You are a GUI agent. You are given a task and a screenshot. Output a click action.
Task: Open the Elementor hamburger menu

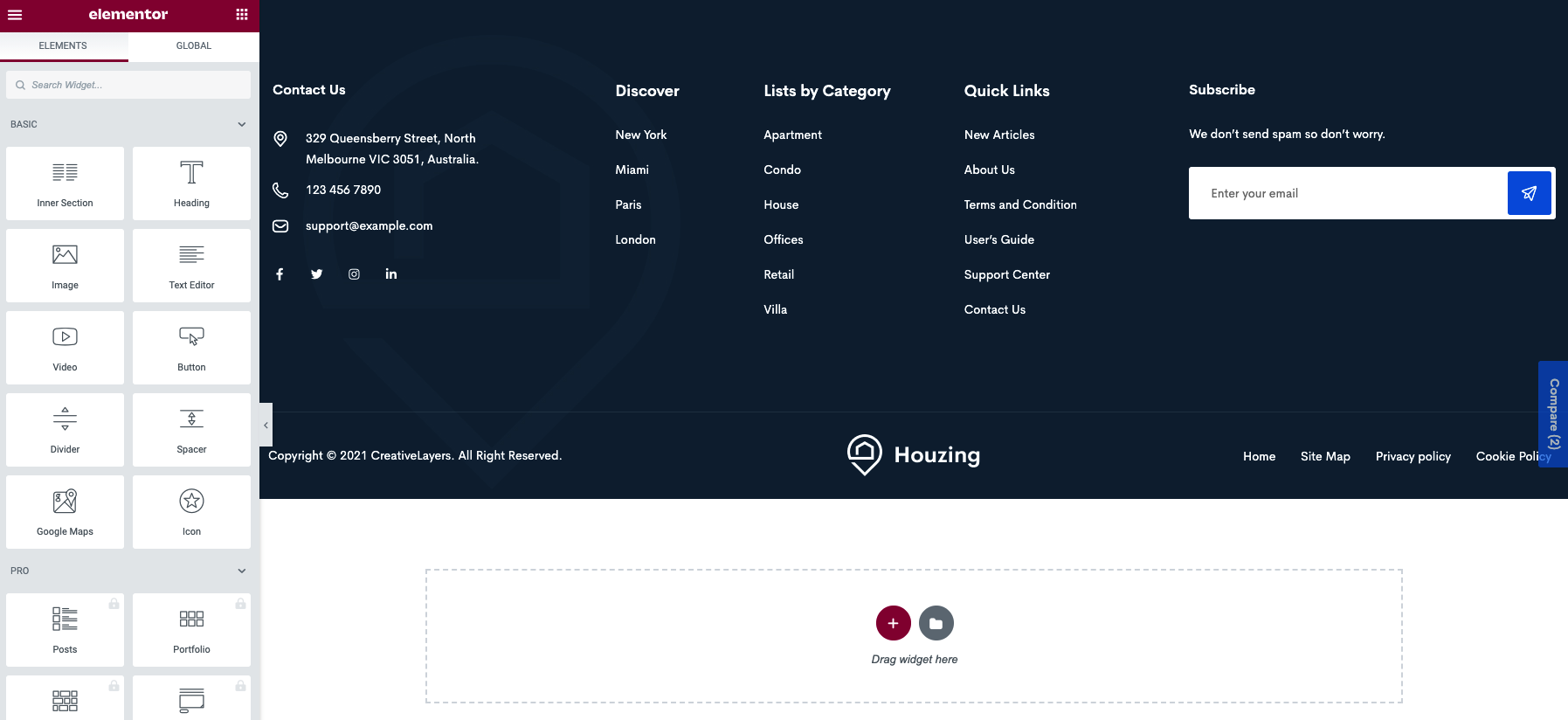tap(15, 15)
